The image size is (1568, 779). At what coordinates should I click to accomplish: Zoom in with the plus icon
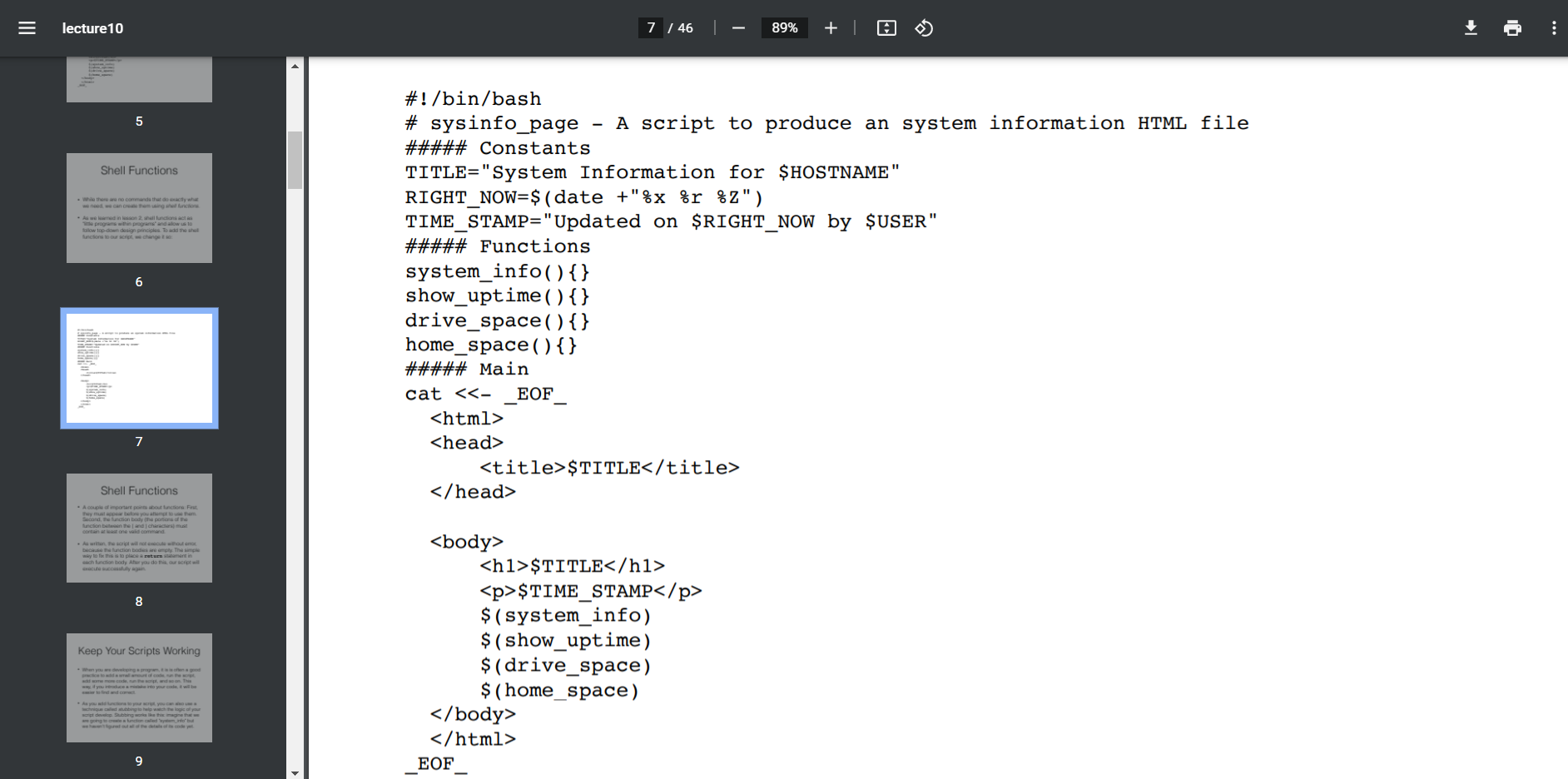click(831, 27)
